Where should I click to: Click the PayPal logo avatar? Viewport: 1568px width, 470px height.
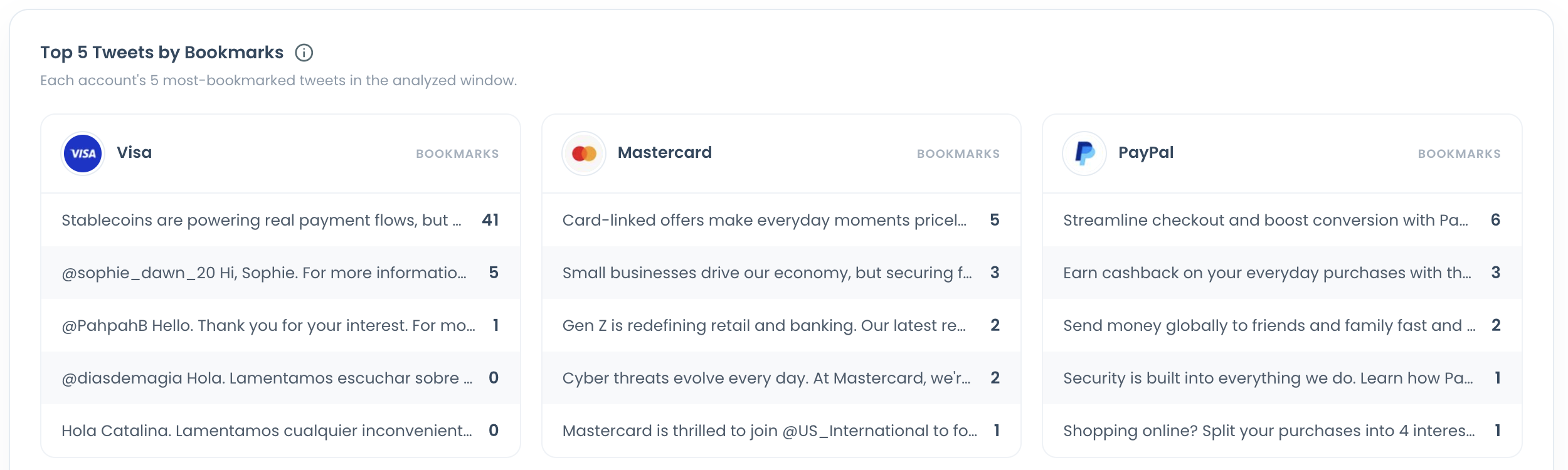coord(1084,154)
